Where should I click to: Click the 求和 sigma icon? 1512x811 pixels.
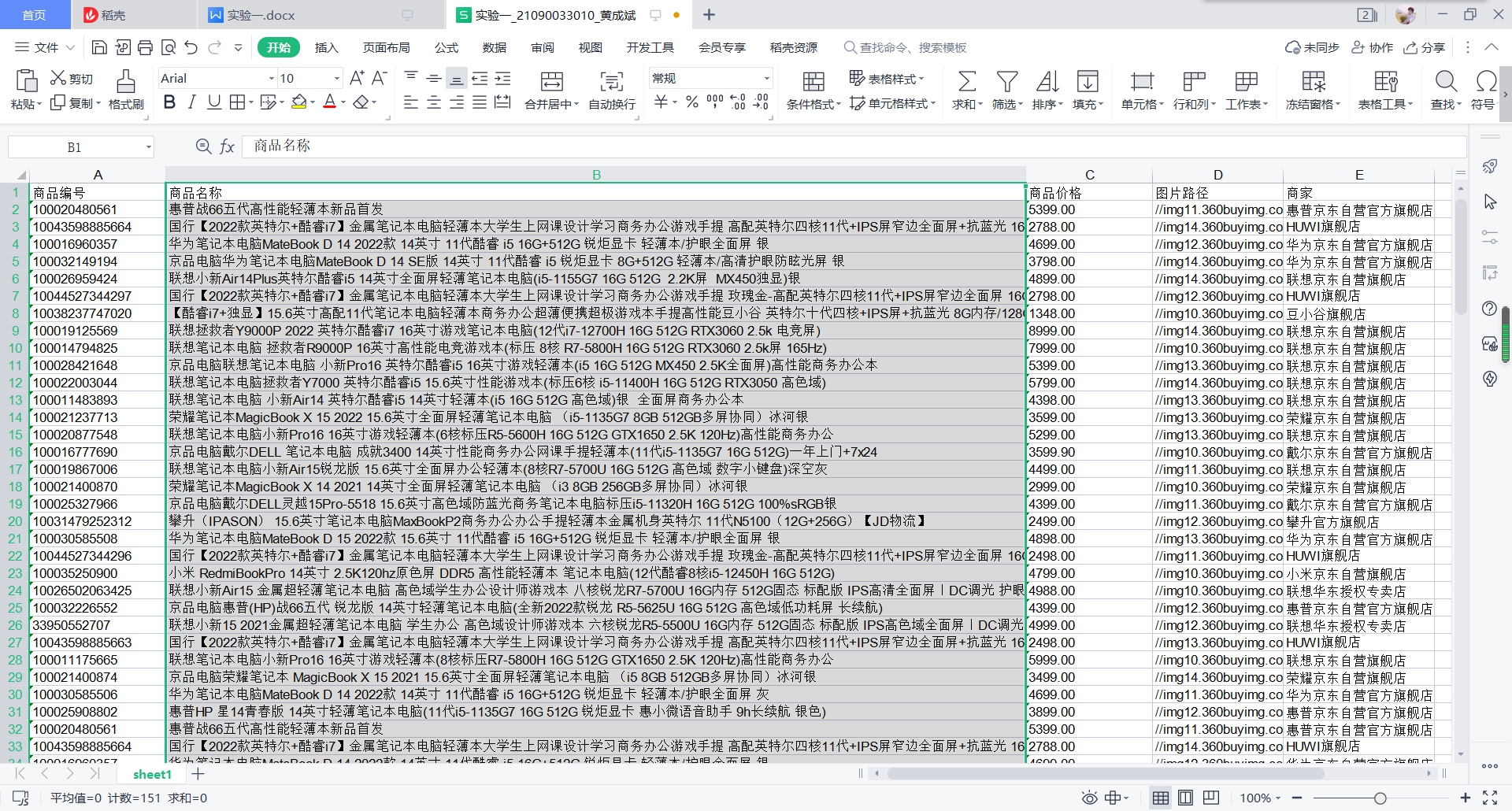coord(966,80)
